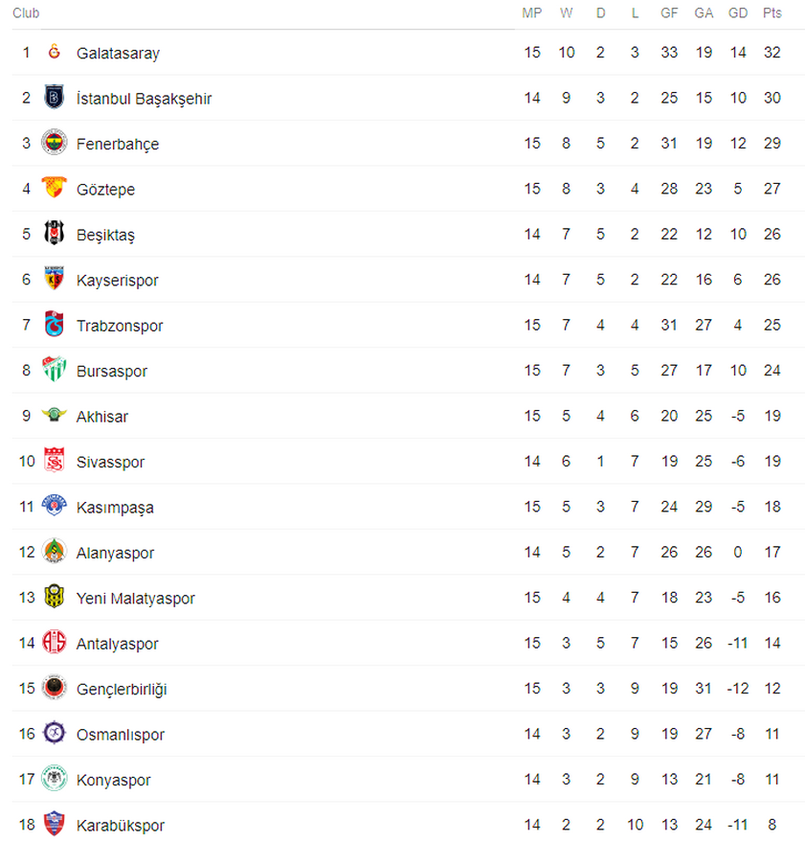Open the Alanyaspor team name
Screen dimensions: 805x841
[115, 553]
